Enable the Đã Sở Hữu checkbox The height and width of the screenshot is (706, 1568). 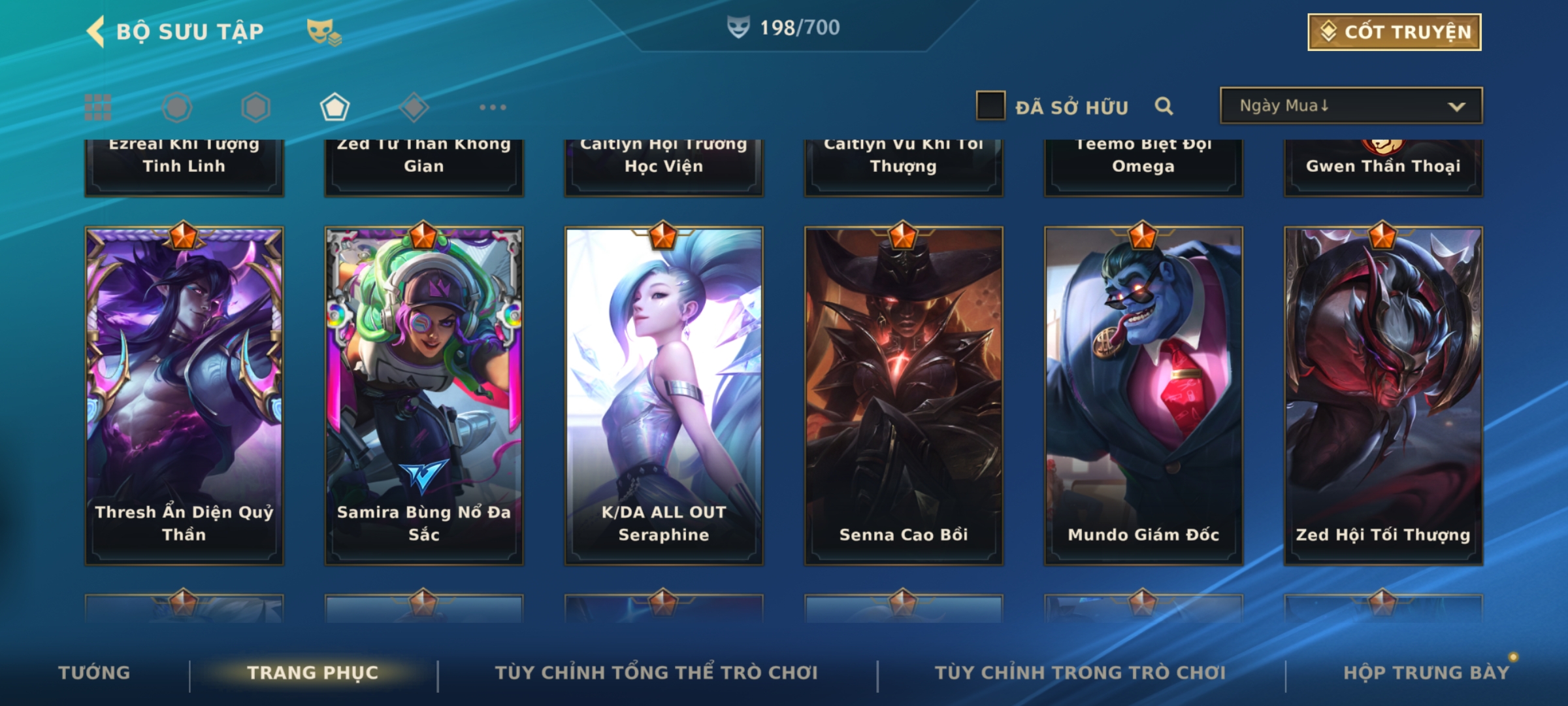tap(990, 106)
